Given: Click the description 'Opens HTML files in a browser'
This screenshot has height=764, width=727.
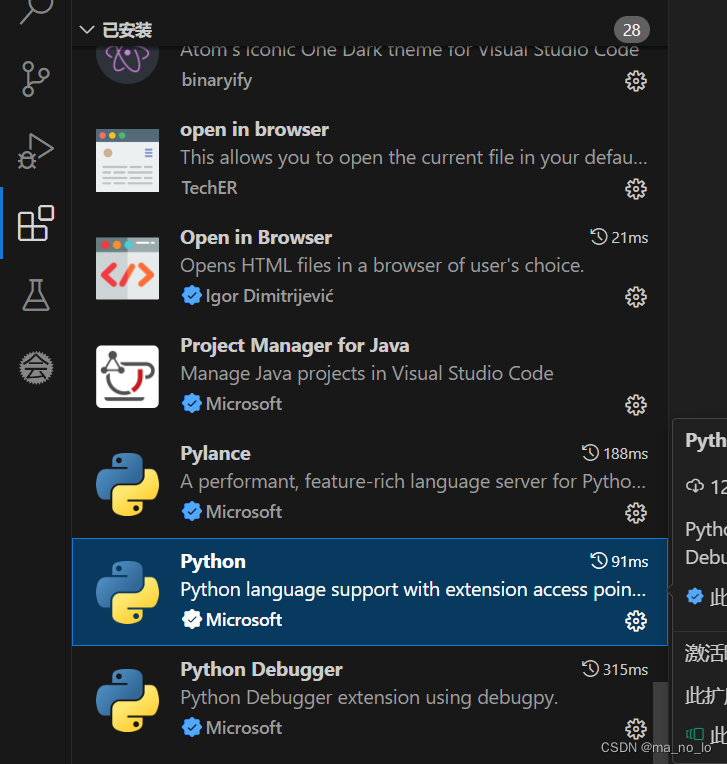Looking at the screenshot, I should click(382, 266).
